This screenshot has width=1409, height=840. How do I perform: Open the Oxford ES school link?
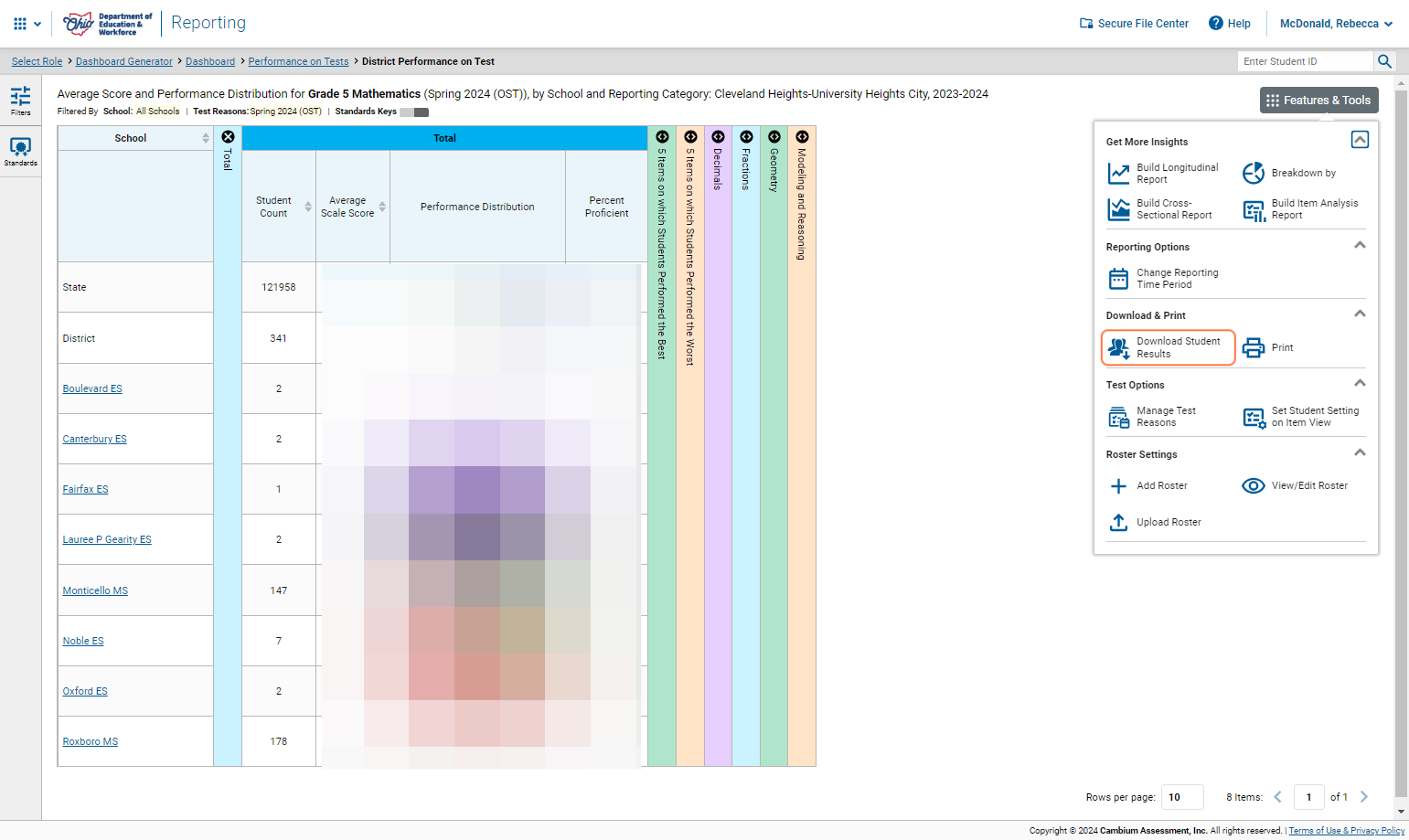click(x=85, y=691)
